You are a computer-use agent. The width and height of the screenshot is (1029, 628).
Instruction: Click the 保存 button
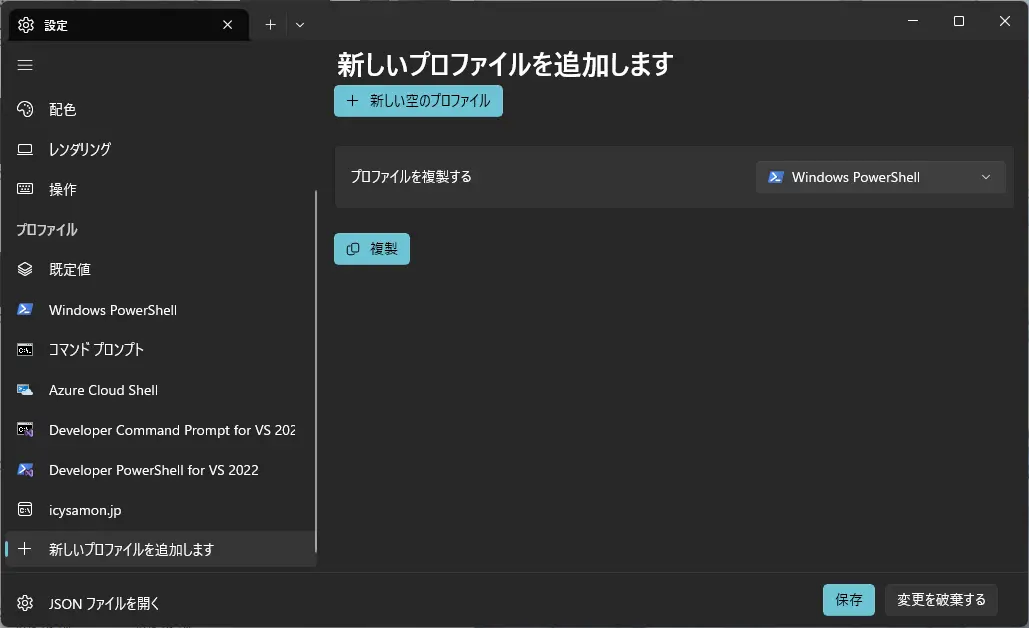click(849, 600)
